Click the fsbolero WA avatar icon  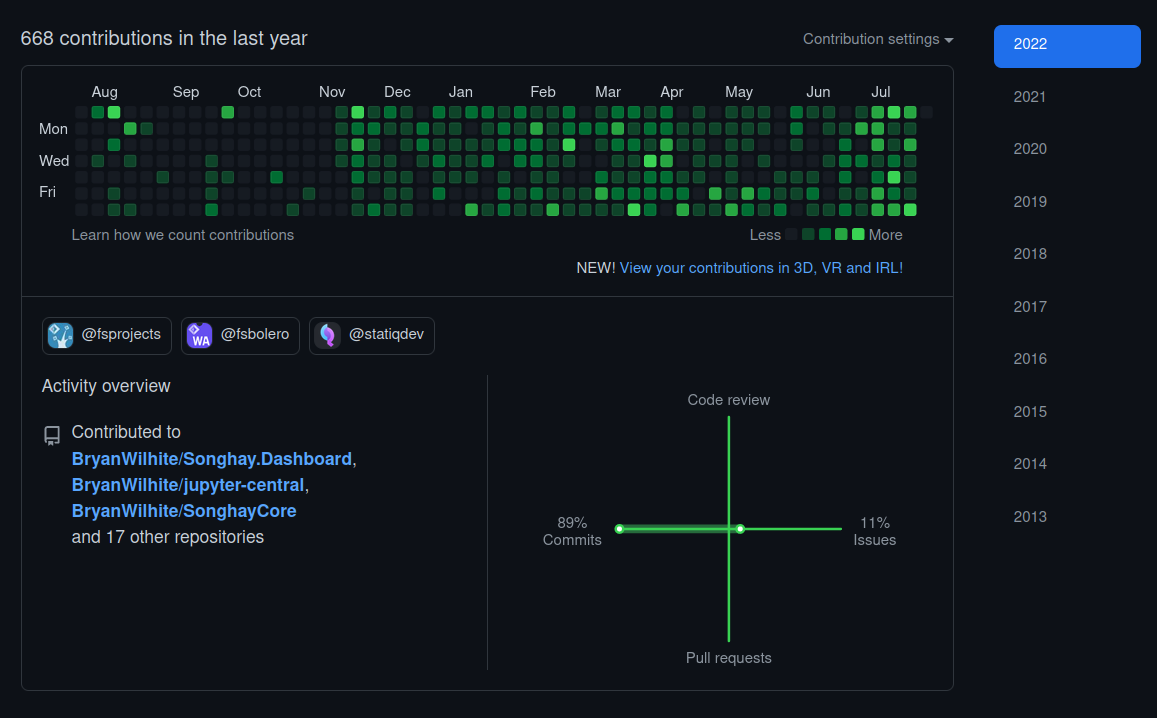[x=199, y=335]
